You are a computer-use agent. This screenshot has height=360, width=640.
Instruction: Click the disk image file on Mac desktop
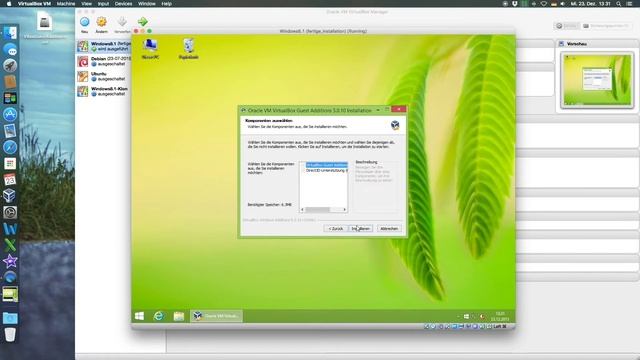(44, 27)
